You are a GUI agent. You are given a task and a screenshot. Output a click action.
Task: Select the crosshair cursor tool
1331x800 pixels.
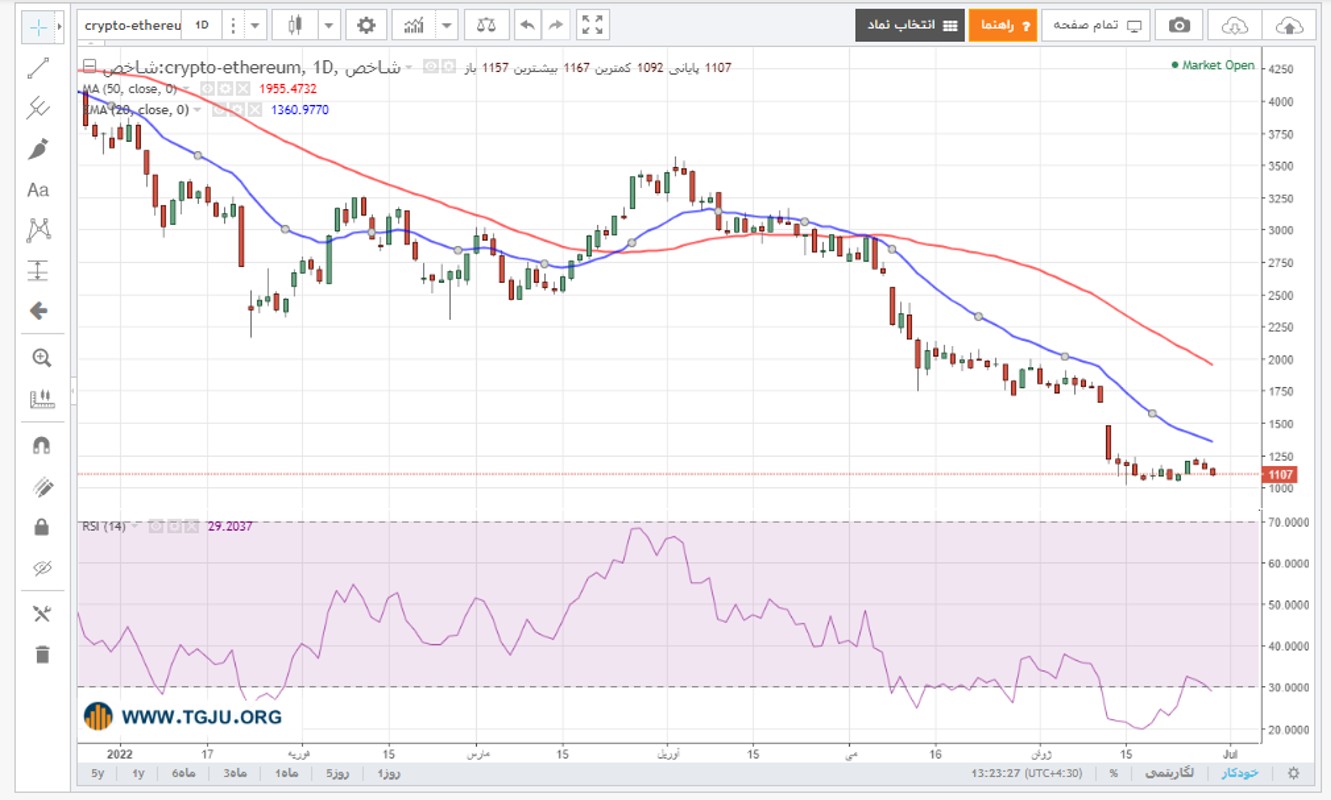[x=39, y=26]
